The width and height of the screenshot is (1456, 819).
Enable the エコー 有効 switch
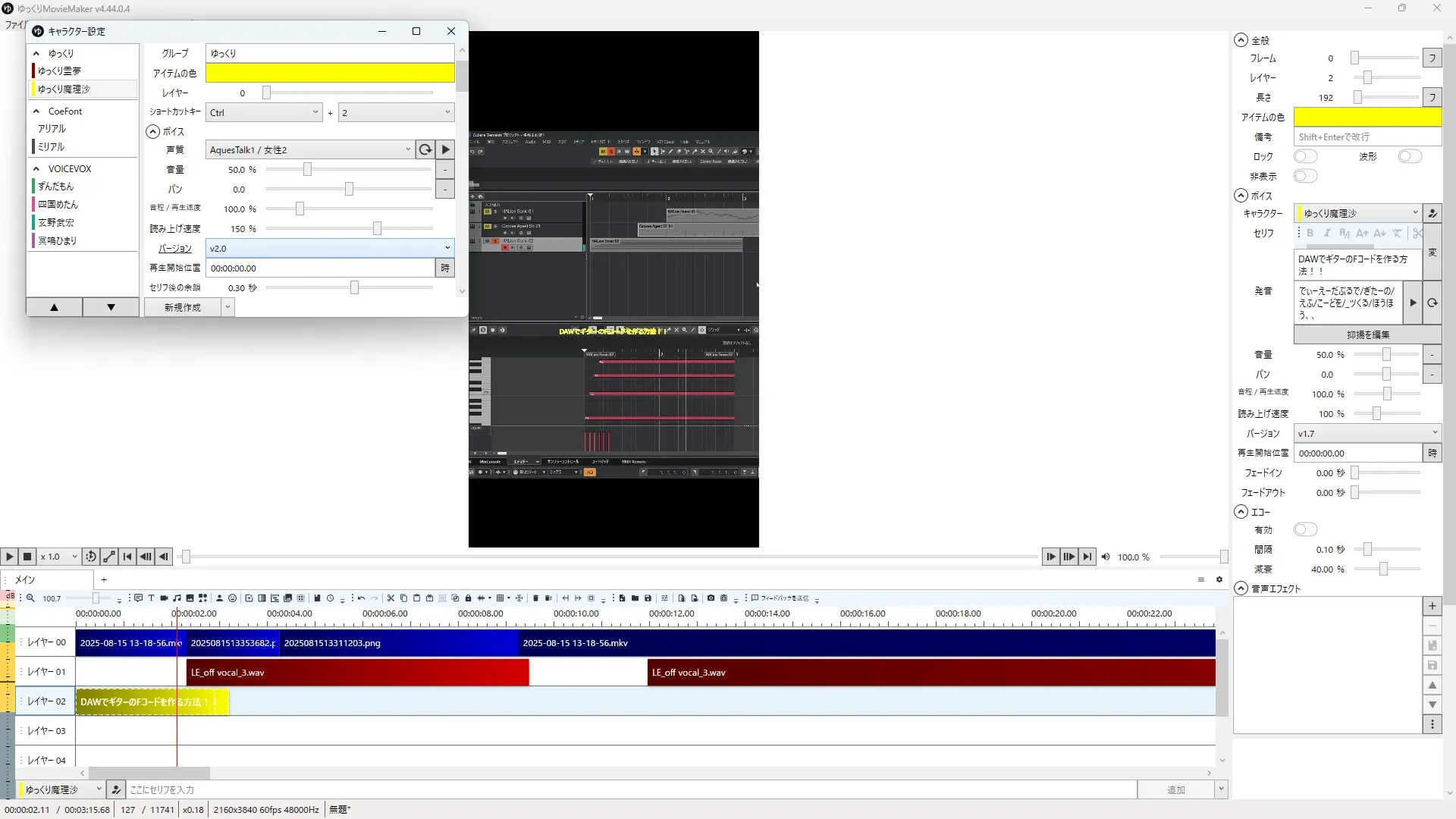pos(1305,529)
